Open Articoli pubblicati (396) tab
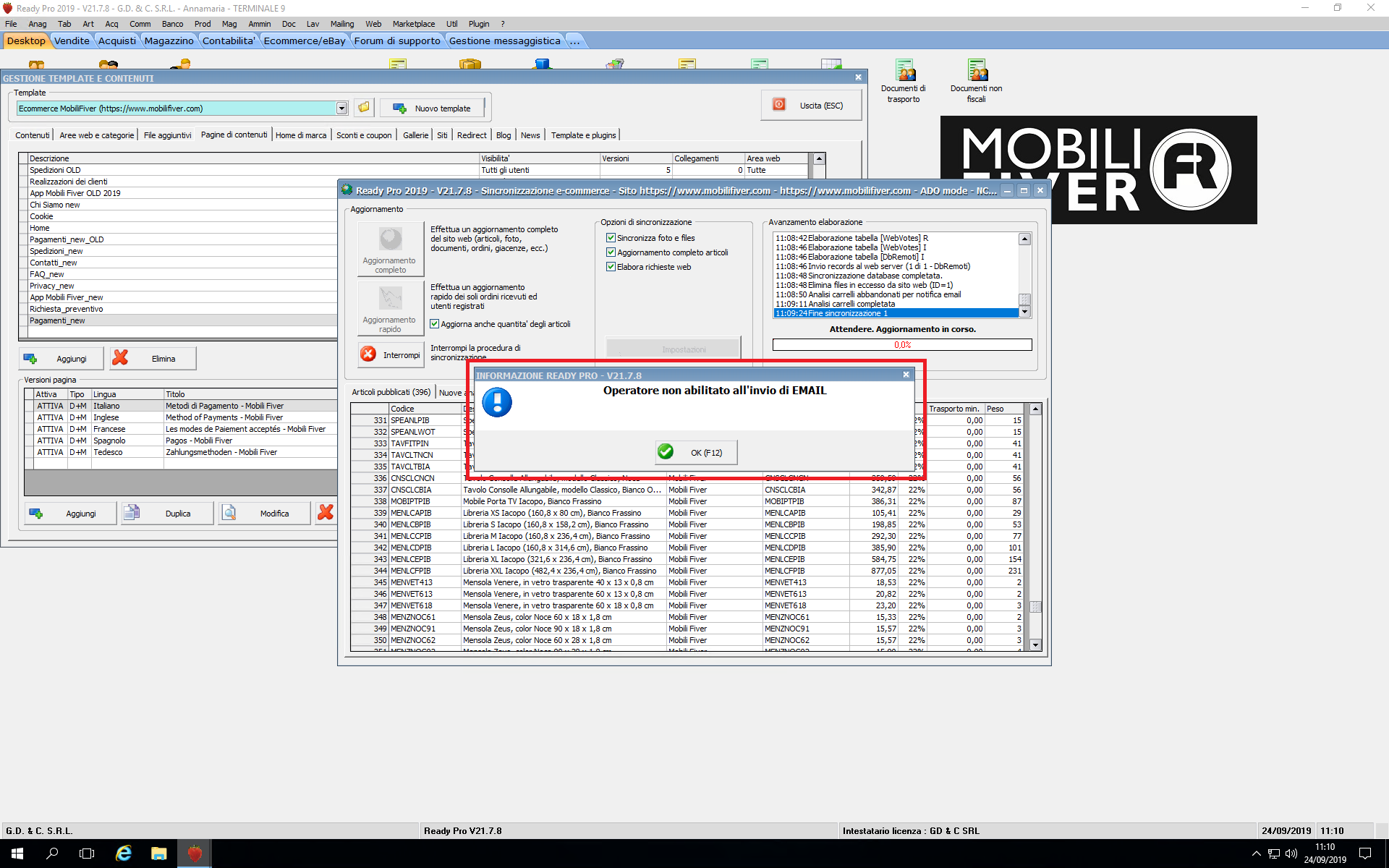This screenshot has width=1389, height=868. coord(391,392)
